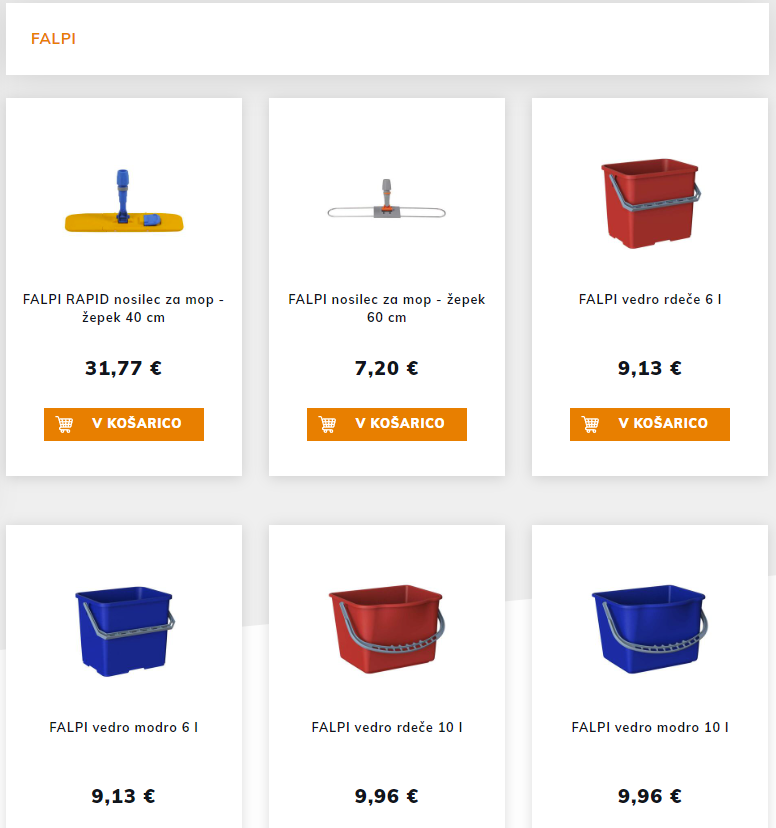Open FALPI nosilec za mop - žepek 60 cm title

pyautogui.click(x=387, y=308)
